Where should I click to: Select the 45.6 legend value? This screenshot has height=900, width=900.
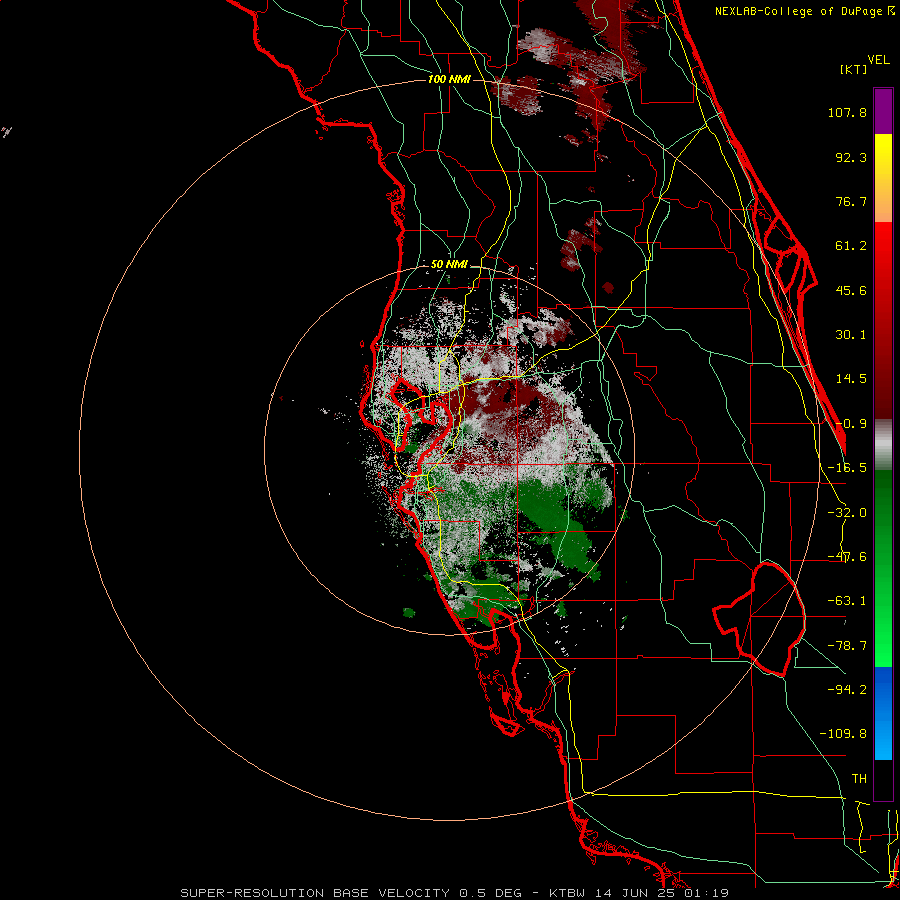pyautogui.click(x=851, y=290)
